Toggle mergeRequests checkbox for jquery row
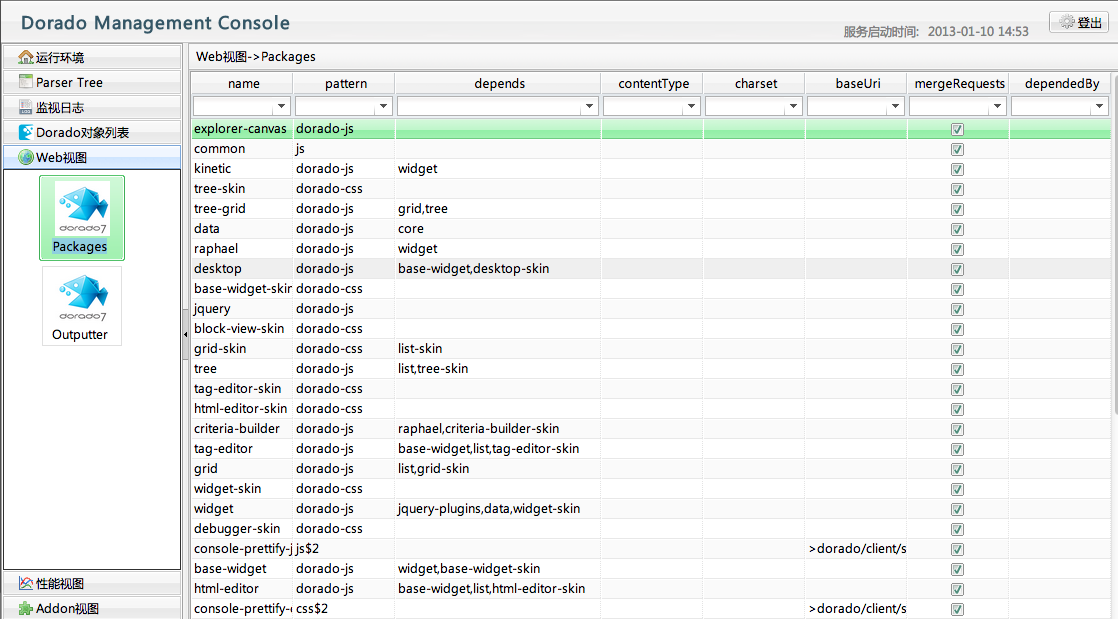Screen dimensions: 1118x619 point(957,309)
